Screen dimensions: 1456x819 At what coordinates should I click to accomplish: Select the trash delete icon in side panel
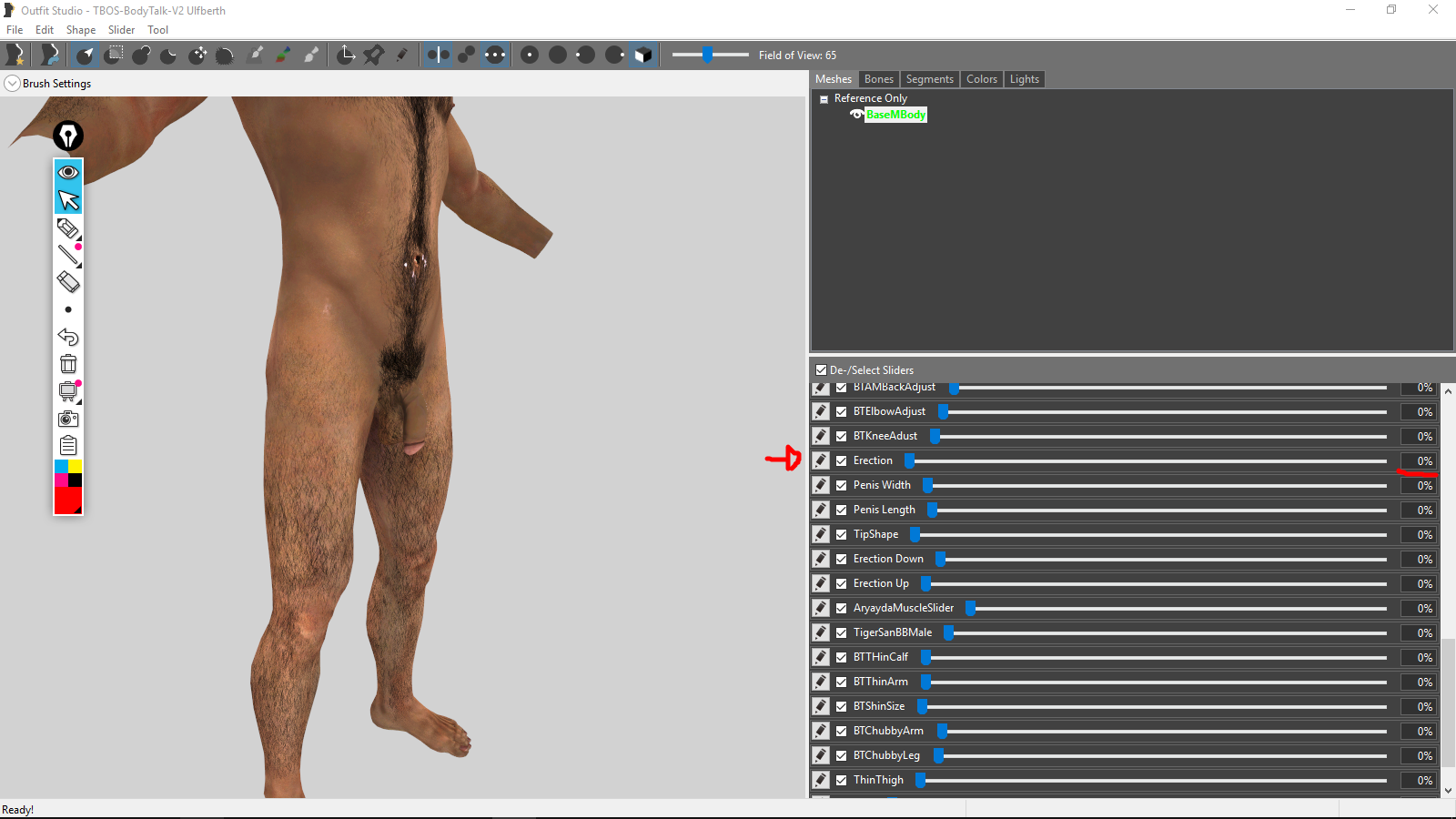[68, 364]
